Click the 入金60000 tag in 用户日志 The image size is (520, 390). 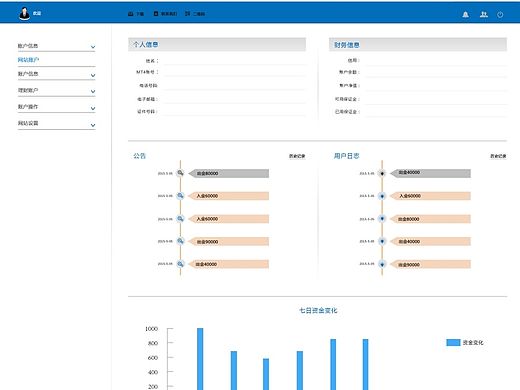click(430, 196)
